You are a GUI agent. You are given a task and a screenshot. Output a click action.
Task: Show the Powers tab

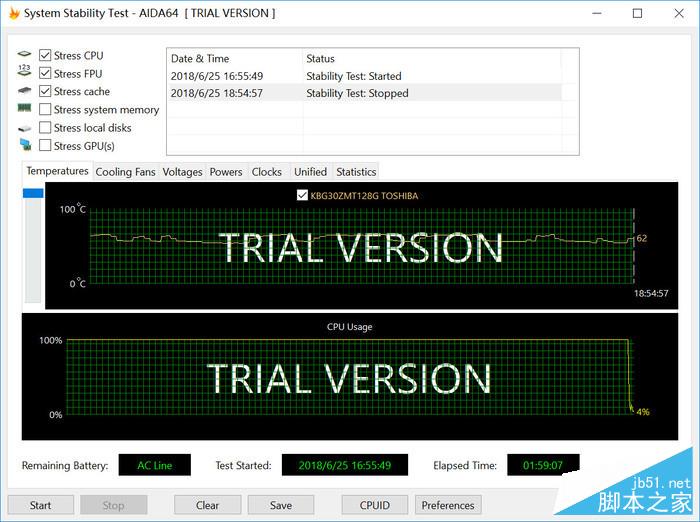pyautogui.click(x=226, y=172)
